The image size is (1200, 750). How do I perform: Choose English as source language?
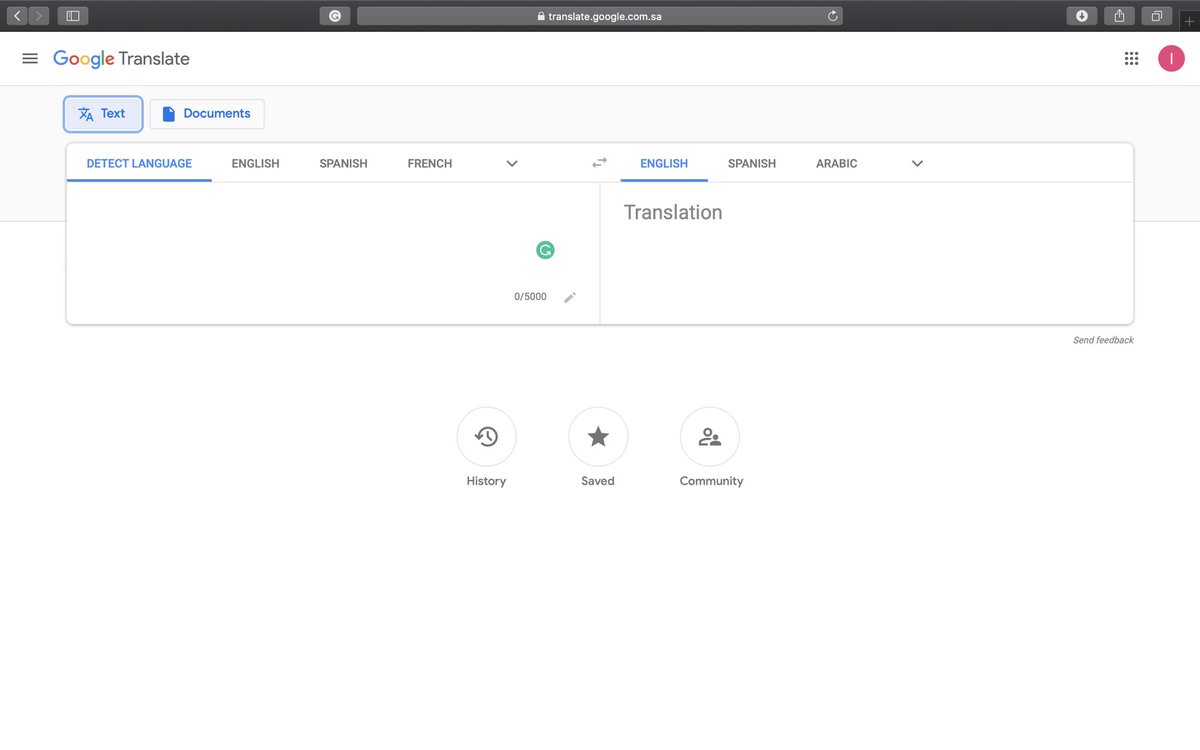[x=255, y=163]
